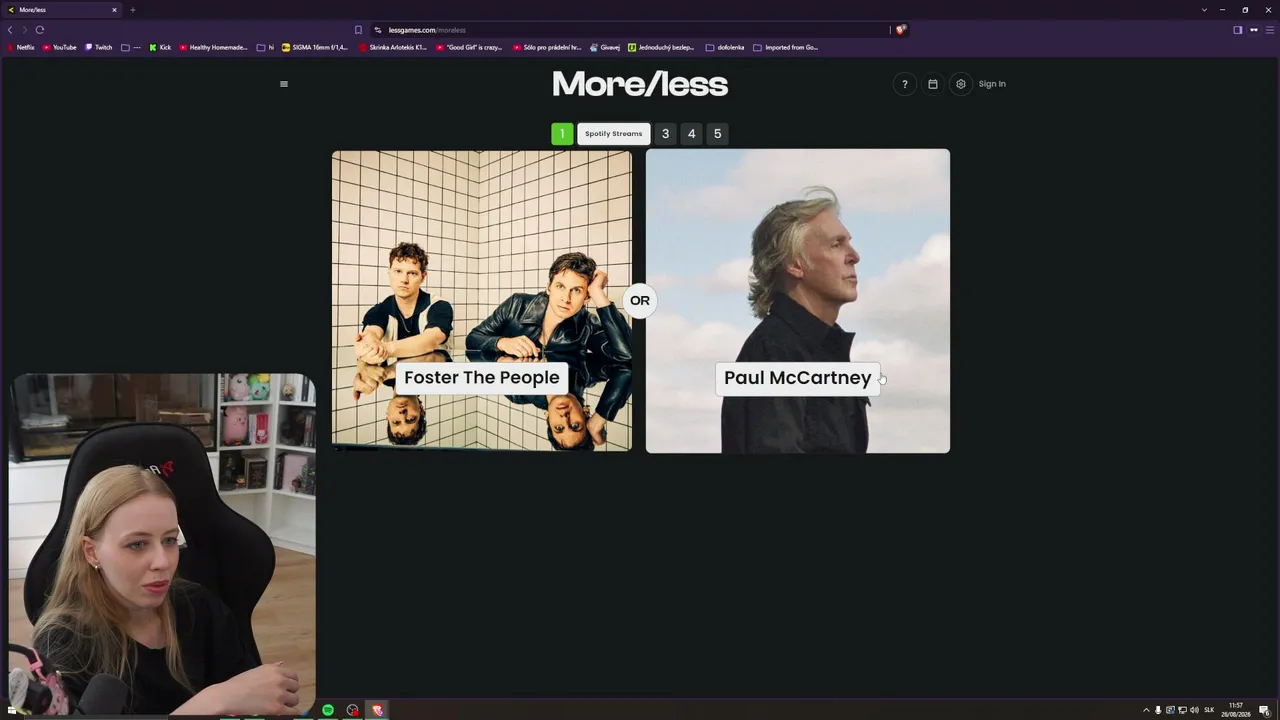Open the browser main menu icon
This screenshot has height=720, width=1280.
click(x=1268, y=30)
